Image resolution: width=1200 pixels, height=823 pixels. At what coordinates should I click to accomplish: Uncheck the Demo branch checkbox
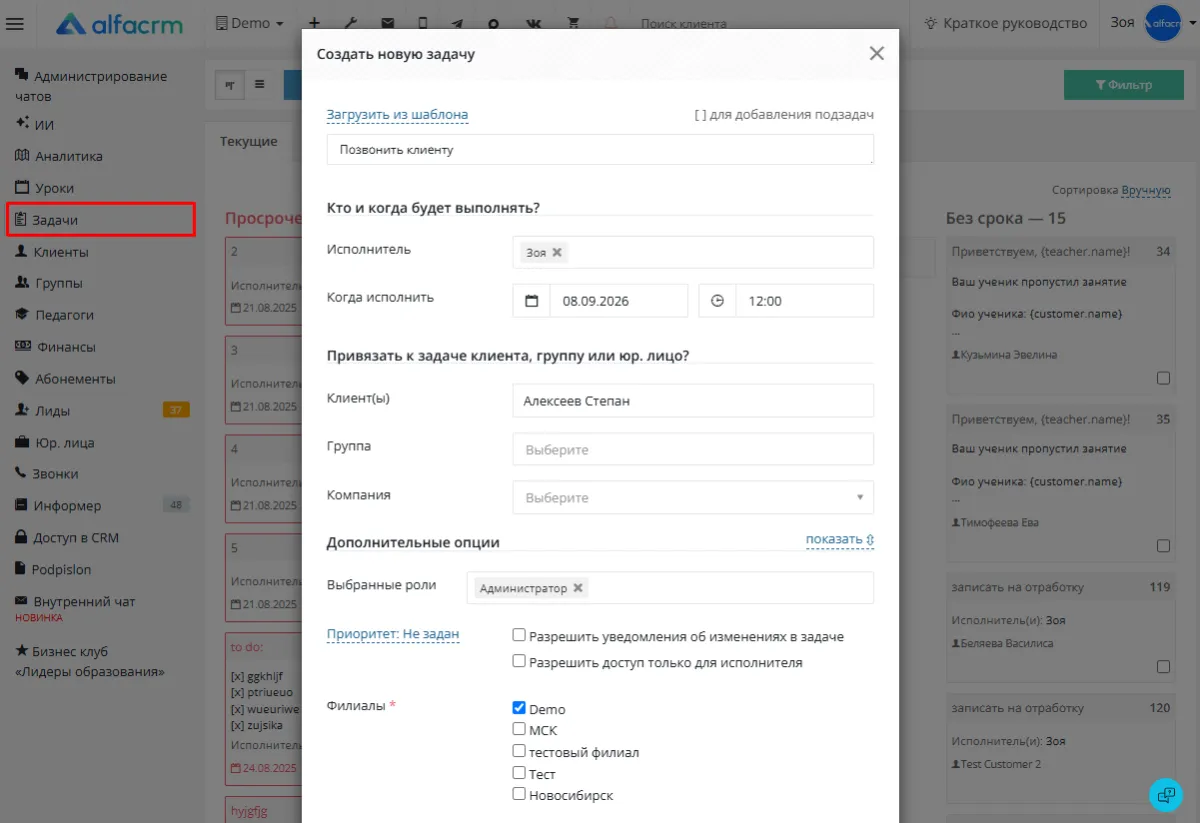tap(519, 708)
